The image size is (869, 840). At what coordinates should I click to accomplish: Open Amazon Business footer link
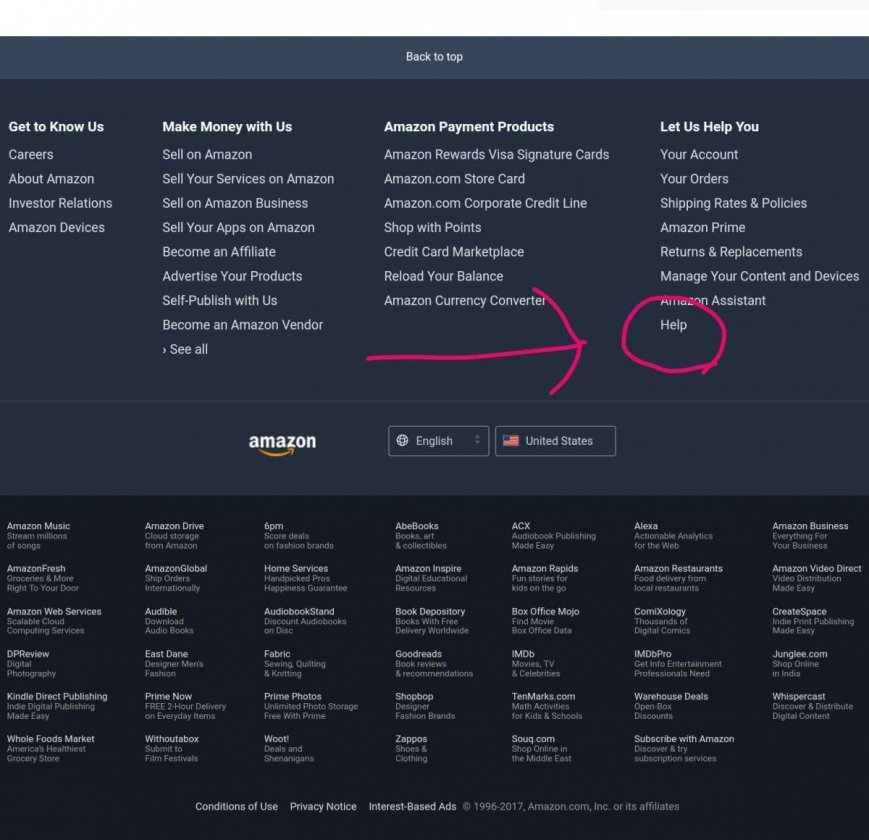pyautogui.click(x=810, y=536)
